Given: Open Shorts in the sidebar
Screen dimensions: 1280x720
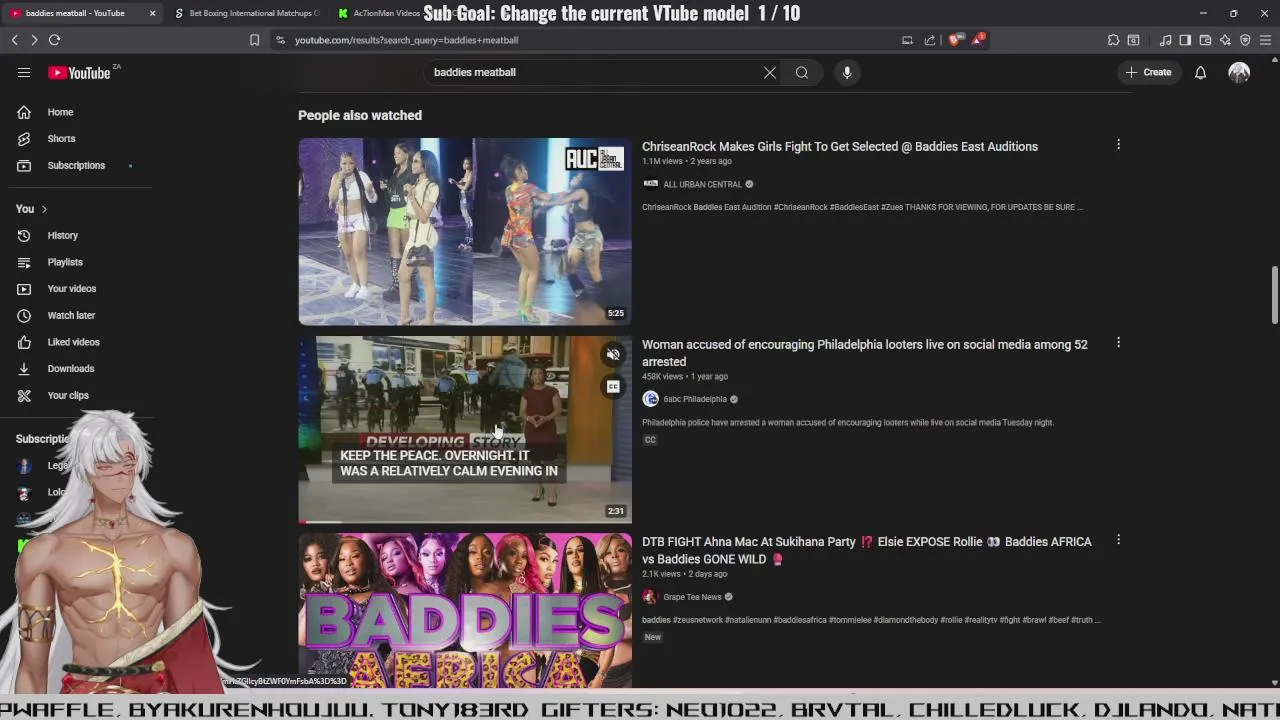Looking at the screenshot, I should pyautogui.click(x=79, y=139).
